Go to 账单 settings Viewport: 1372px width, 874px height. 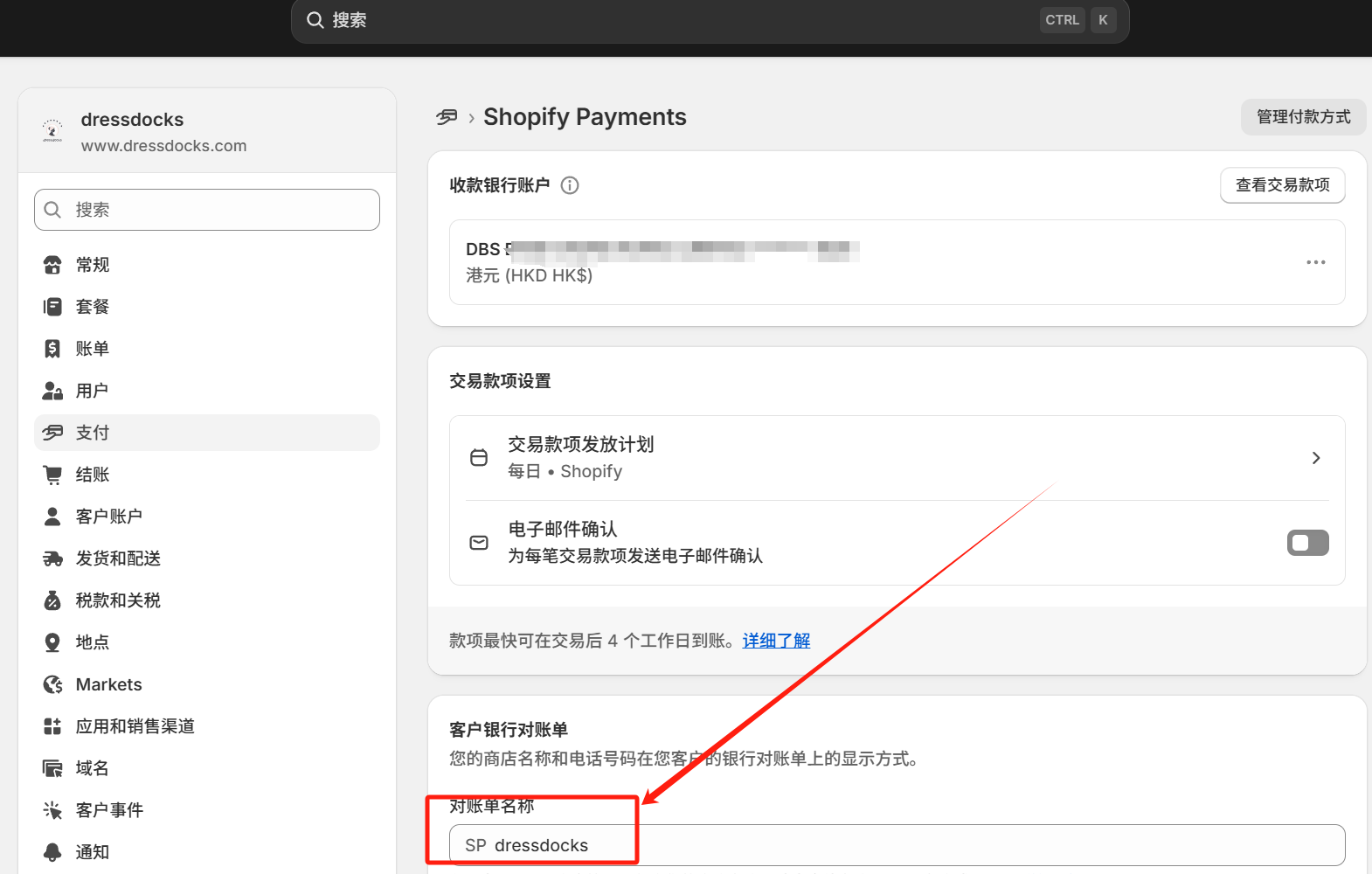[207, 349]
